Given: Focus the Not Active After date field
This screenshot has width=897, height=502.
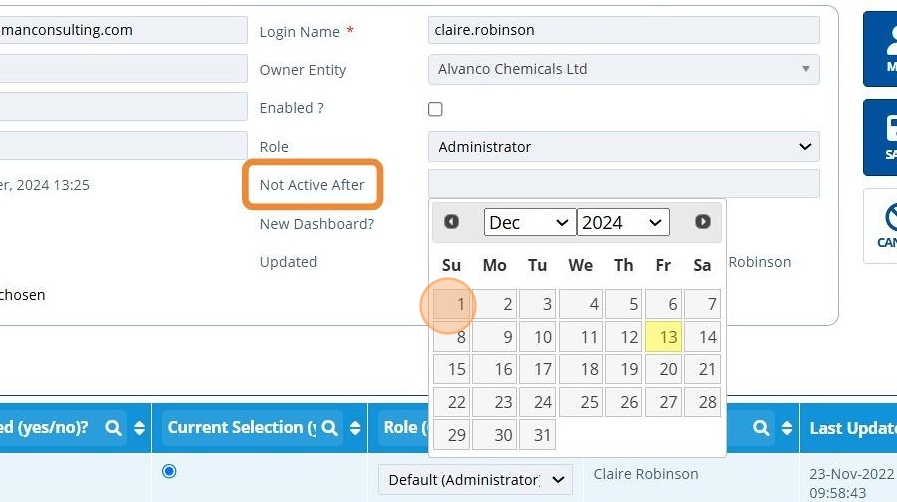Looking at the screenshot, I should [x=623, y=184].
